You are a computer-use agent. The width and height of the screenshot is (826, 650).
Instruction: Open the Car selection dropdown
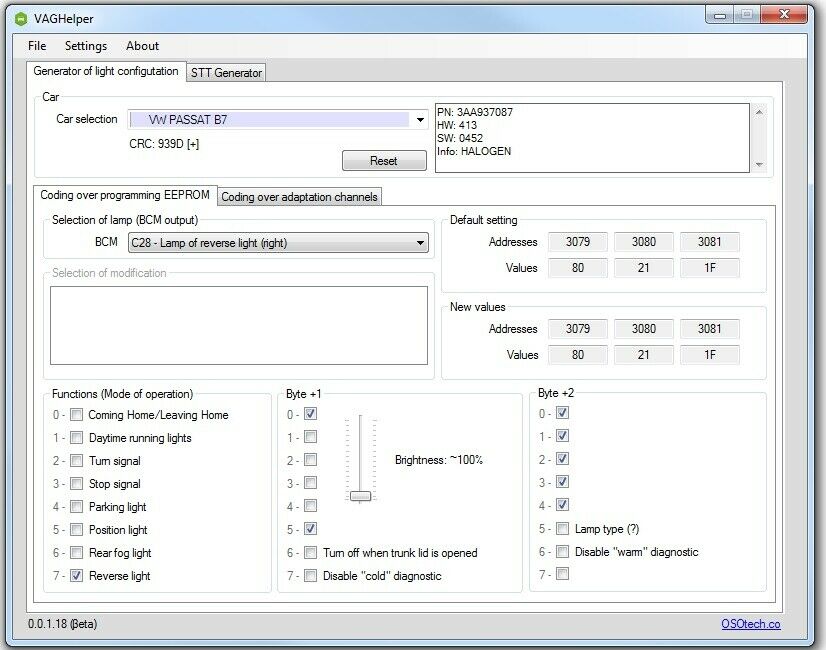pyautogui.click(x=419, y=120)
